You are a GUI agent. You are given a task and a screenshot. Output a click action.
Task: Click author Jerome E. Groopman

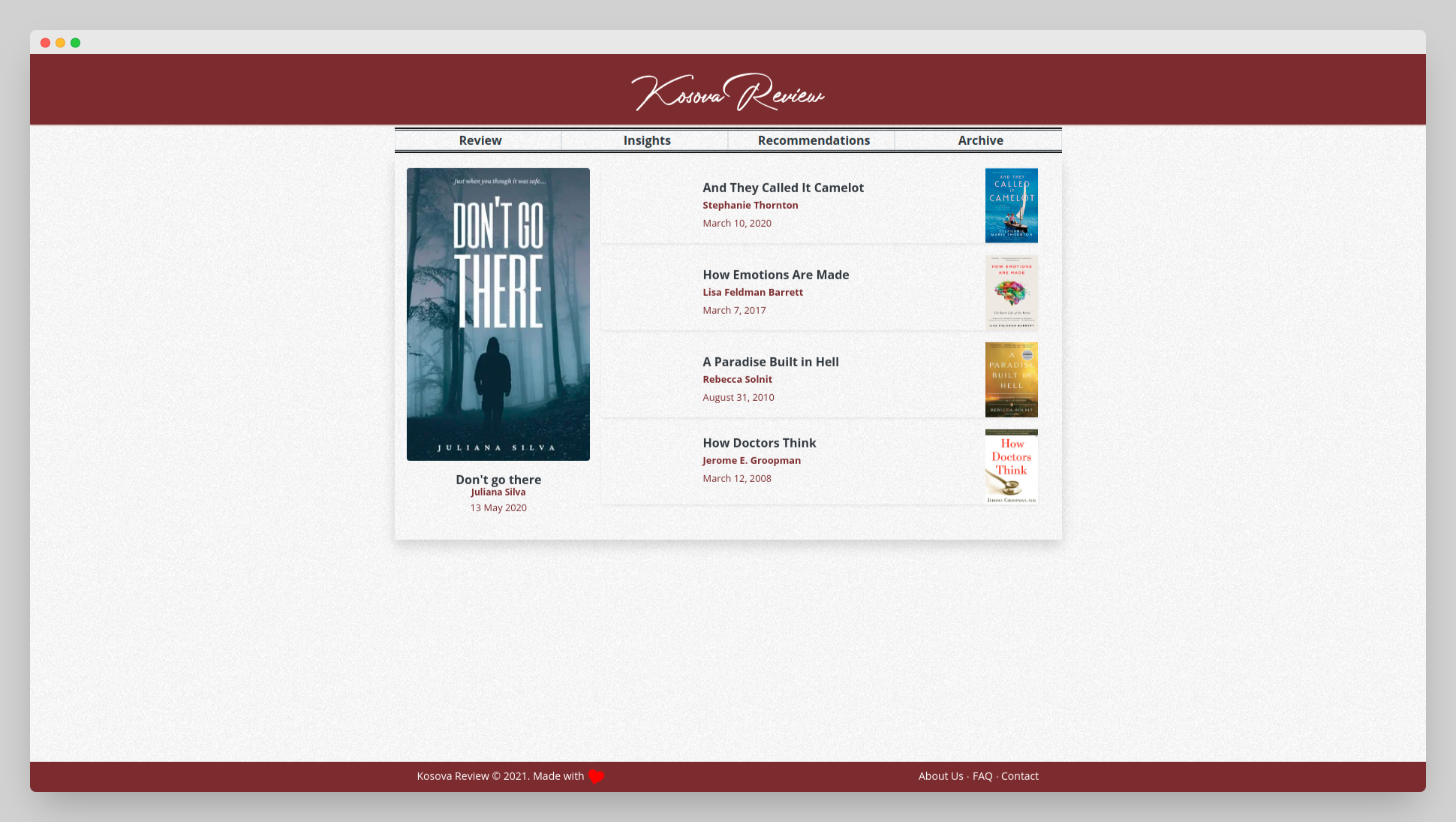751,460
